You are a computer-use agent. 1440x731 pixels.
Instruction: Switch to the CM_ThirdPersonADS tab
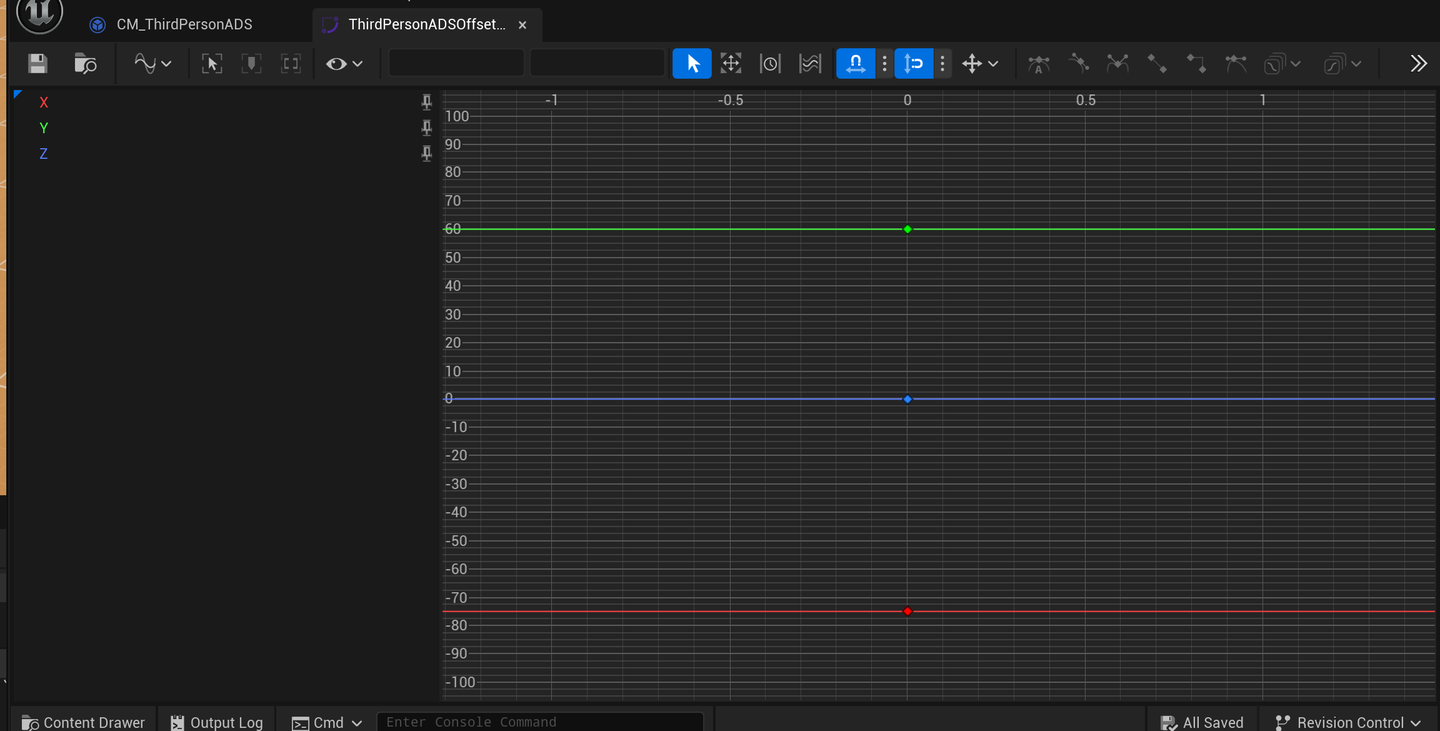pos(184,24)
